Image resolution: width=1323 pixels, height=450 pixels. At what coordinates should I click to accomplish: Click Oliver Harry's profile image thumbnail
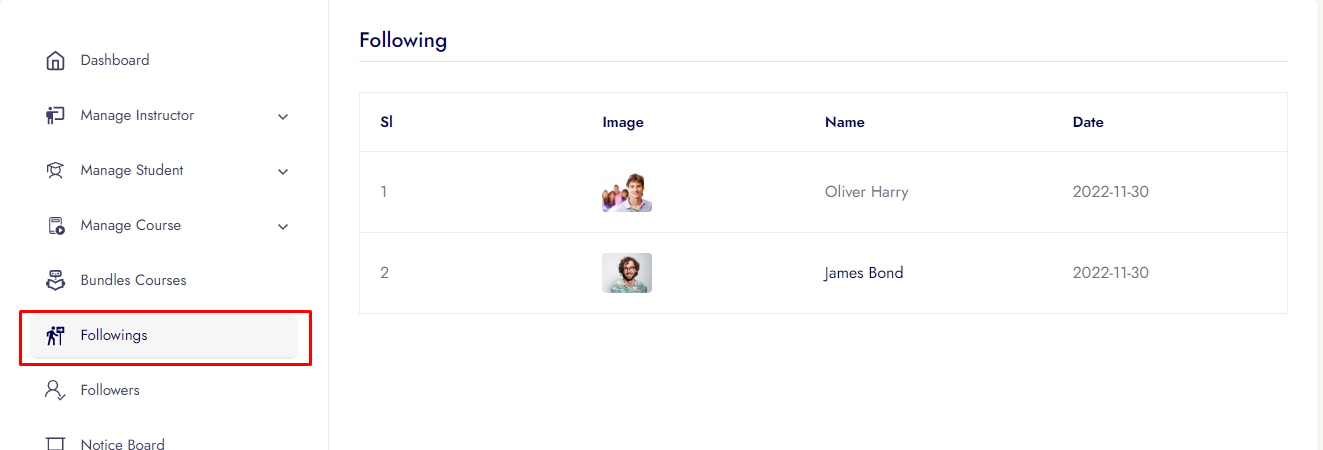point(627,192)
